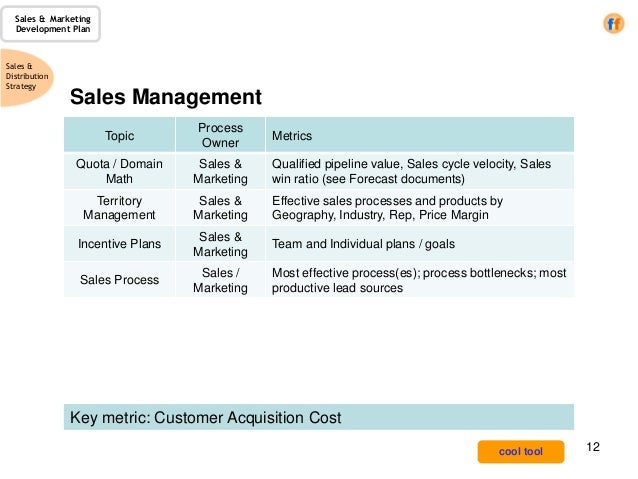638x479 pixels.
Task: Select the Effective sales processes metrics cell
Action: click(387, 207)
